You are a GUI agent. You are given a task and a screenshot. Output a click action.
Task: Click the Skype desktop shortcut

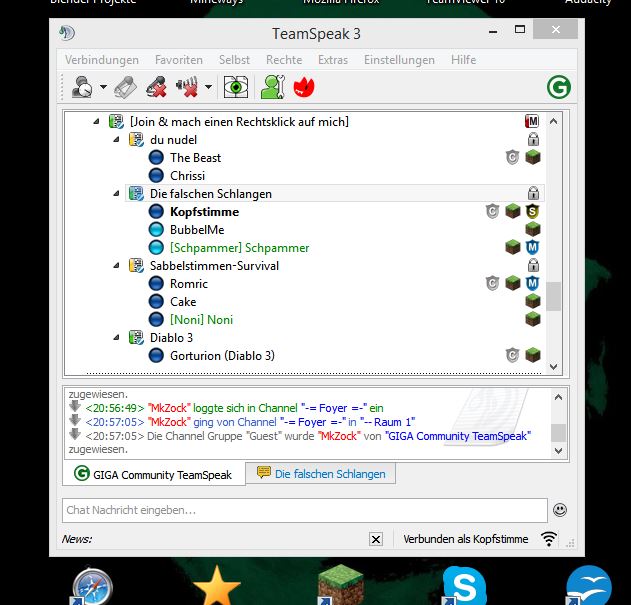pyautogui.click(x=462, y=585)
